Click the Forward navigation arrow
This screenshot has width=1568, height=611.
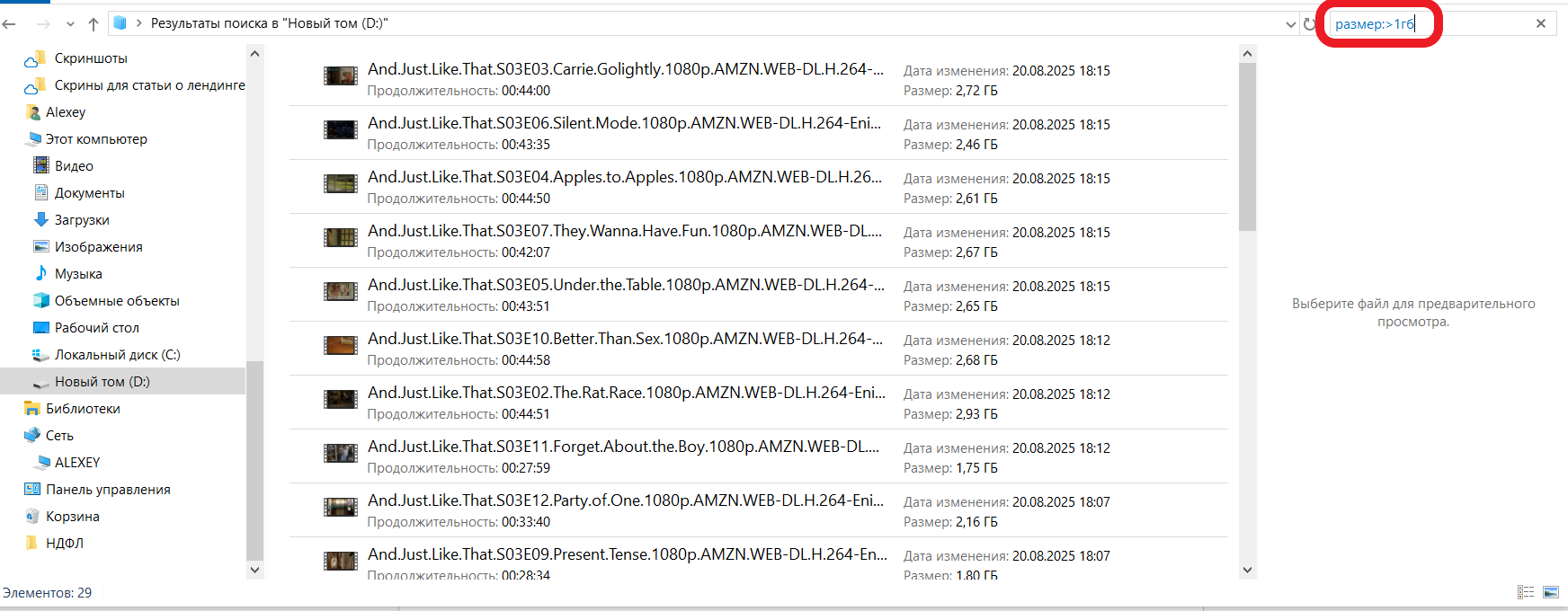[x=43, y=24]
